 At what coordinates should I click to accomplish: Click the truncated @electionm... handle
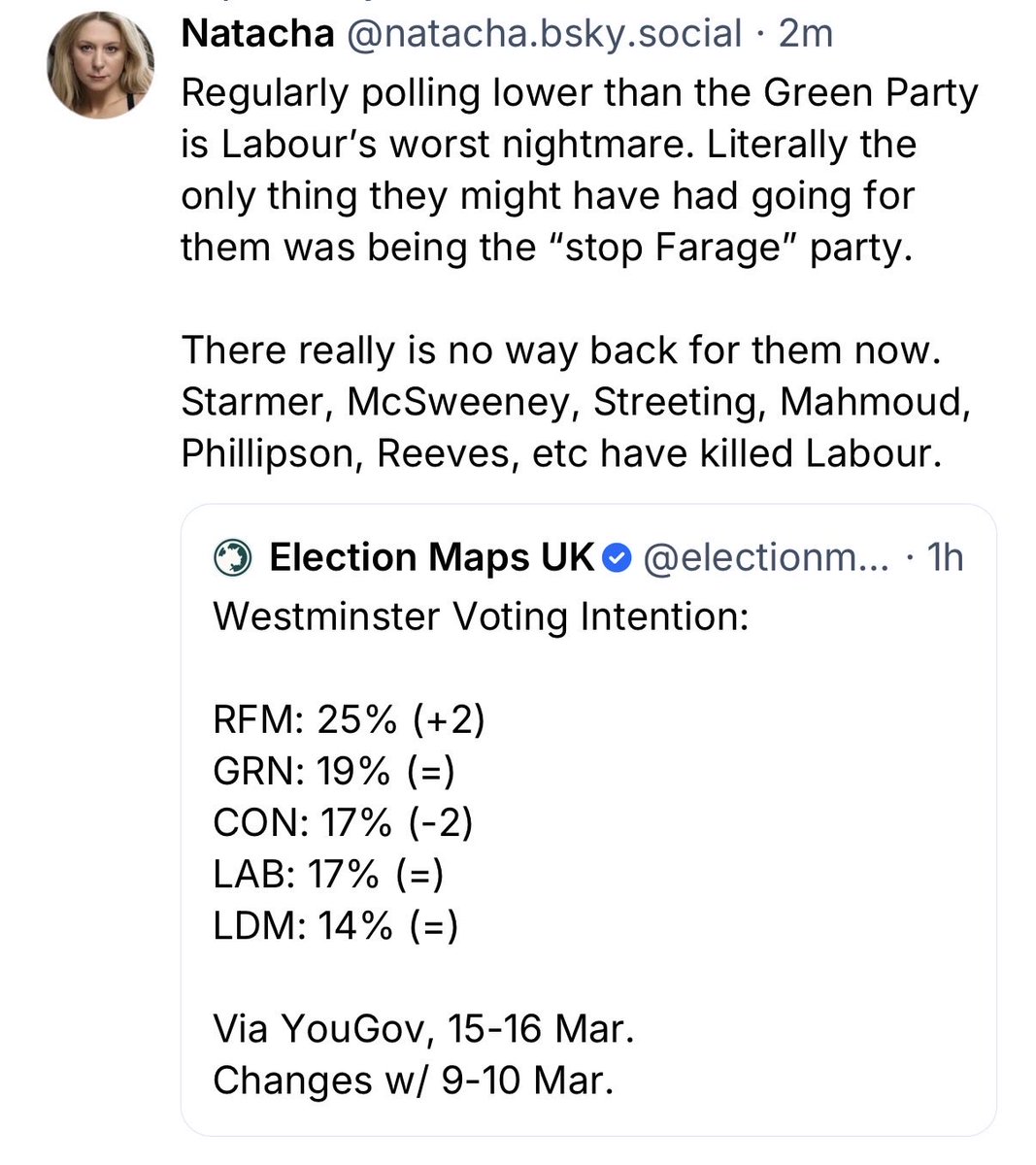[765, 557]
